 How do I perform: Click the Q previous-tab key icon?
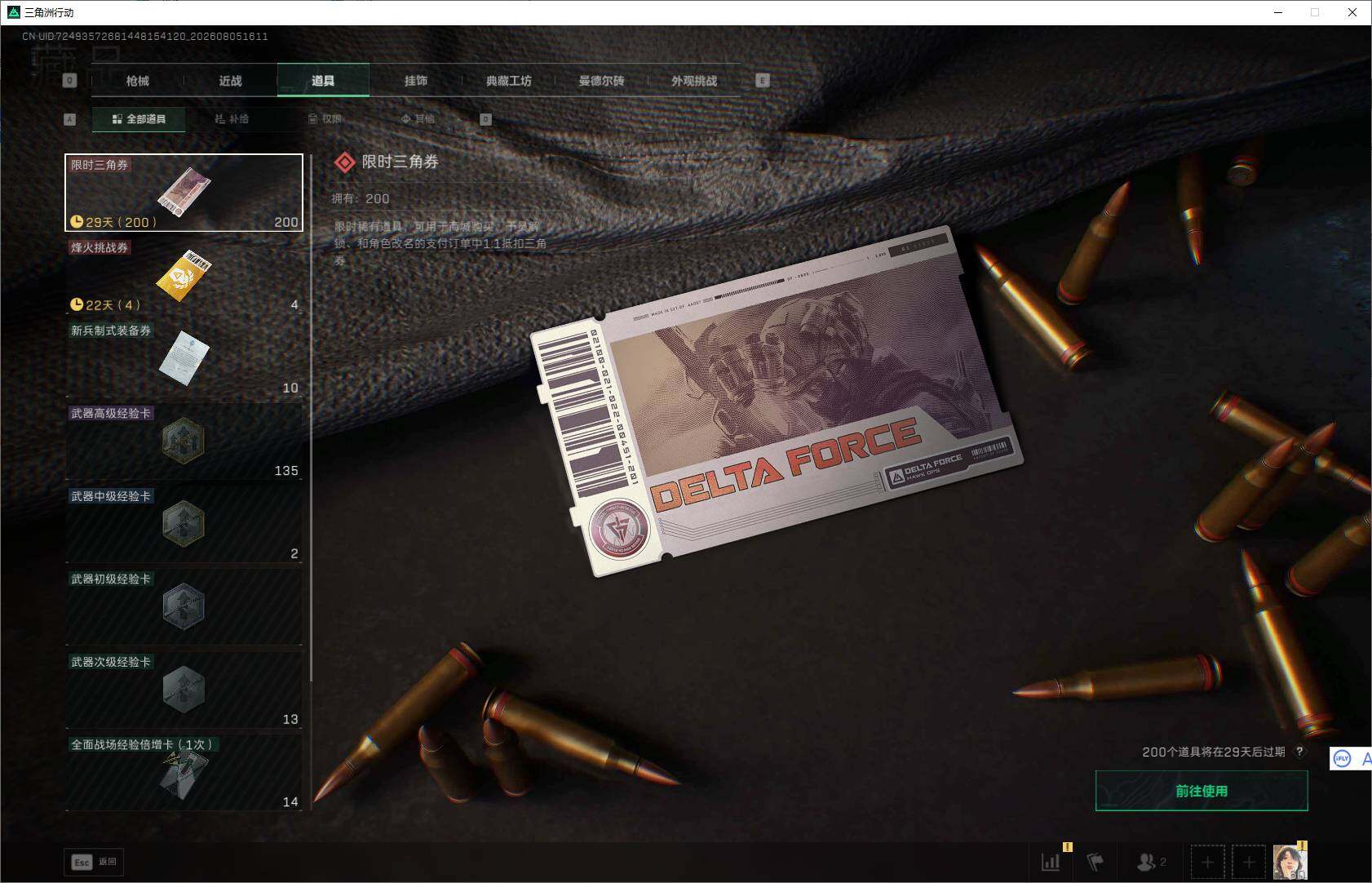pyautogui.click(x=69, y=81)
